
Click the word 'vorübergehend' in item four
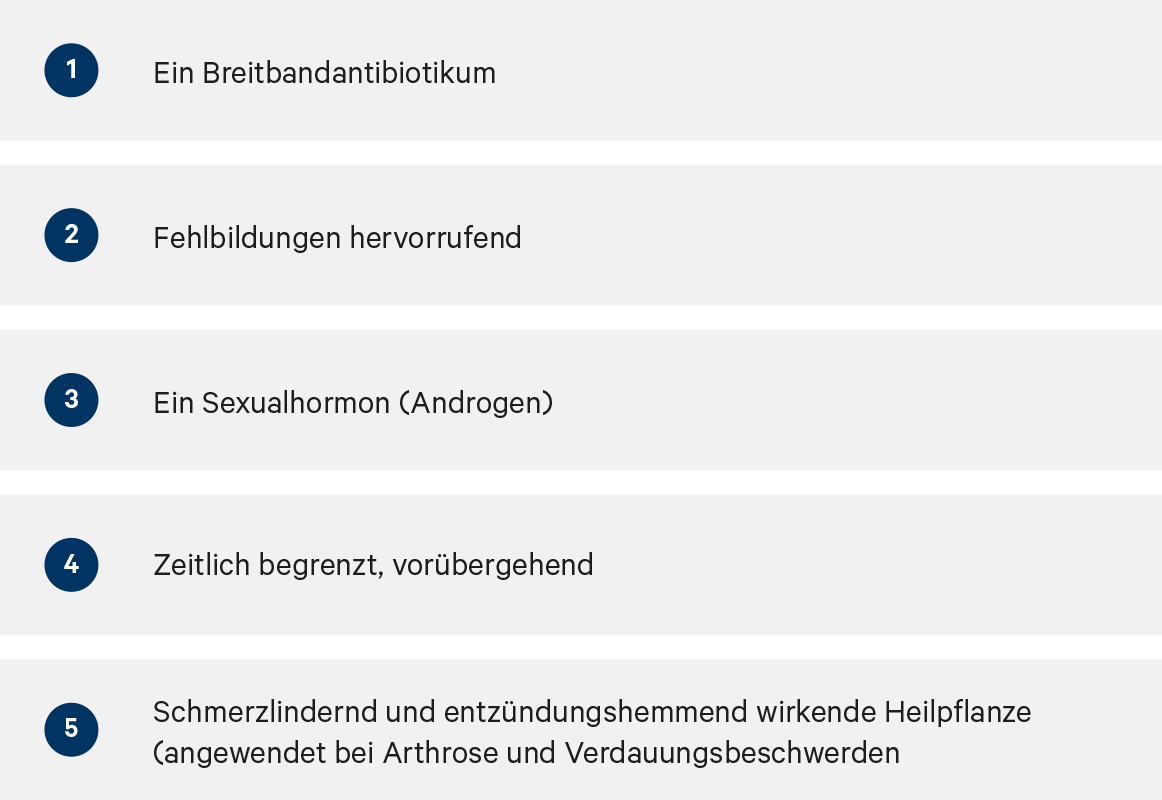pyautogui.click(x=493, y=564)
